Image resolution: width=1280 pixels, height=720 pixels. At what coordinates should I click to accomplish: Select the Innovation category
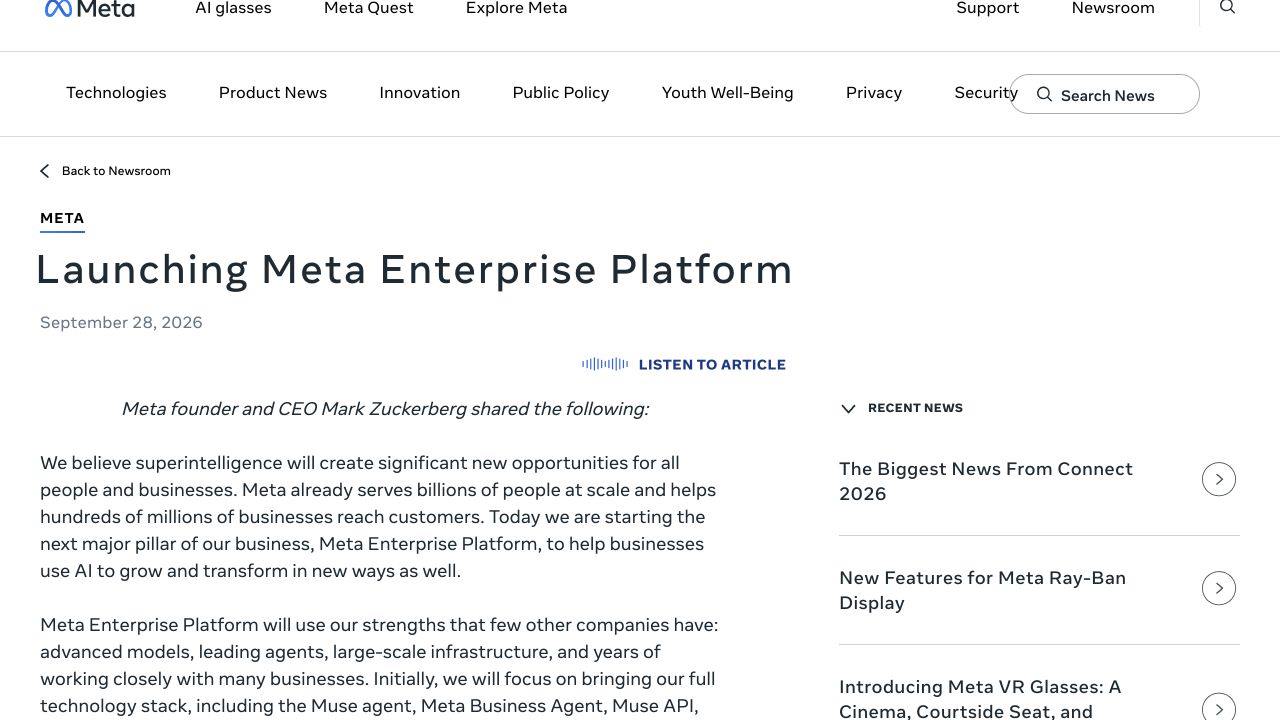419,93
